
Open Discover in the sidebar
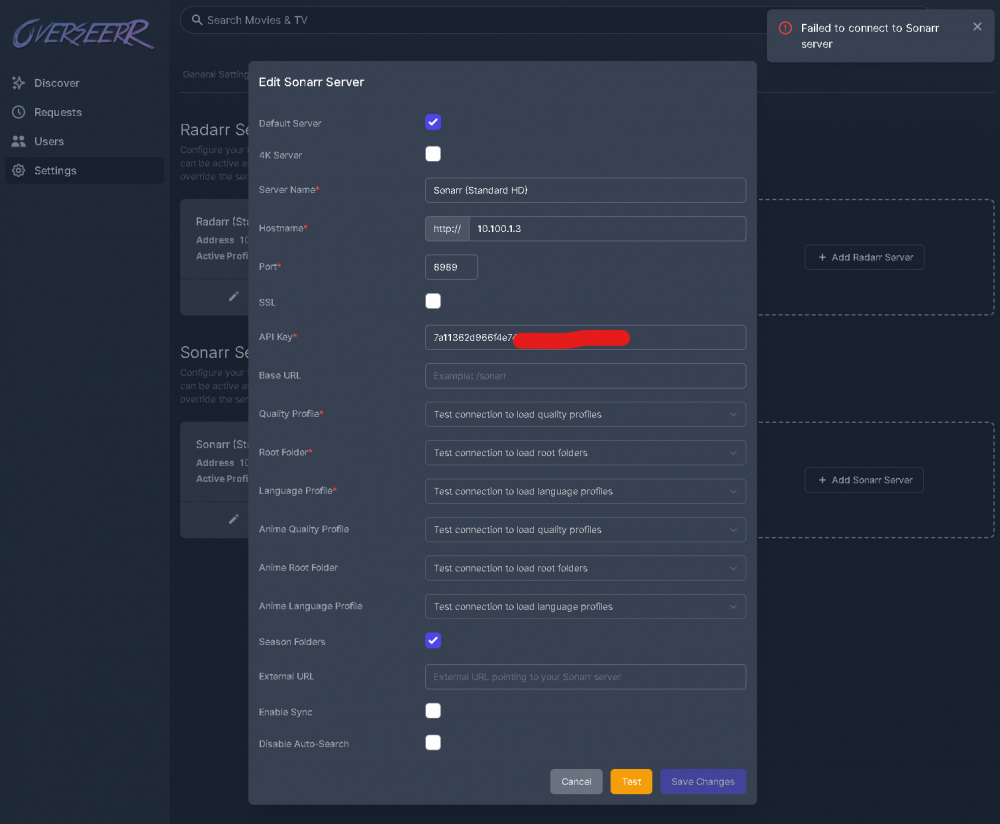click(x=84, y=83)
